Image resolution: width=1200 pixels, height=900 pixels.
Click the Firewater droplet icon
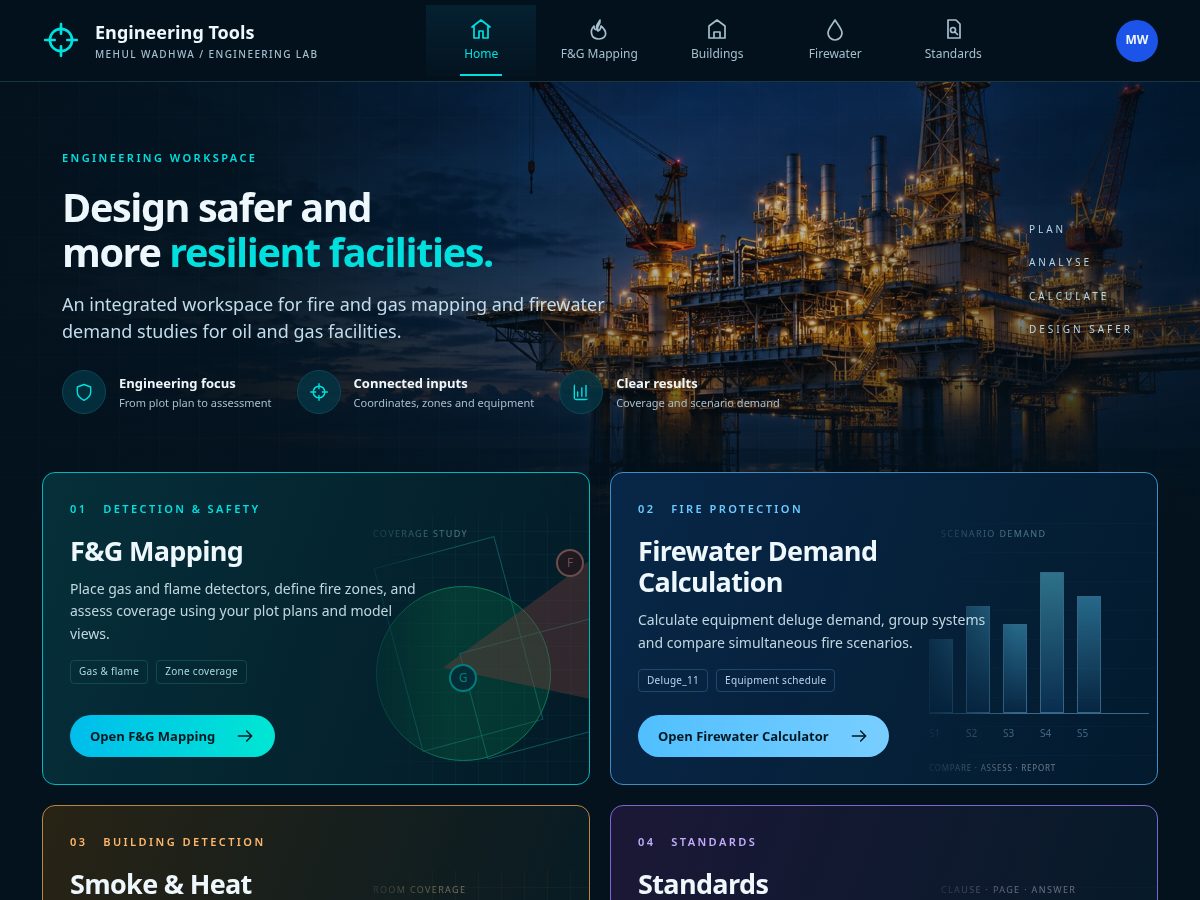(835, 29)
